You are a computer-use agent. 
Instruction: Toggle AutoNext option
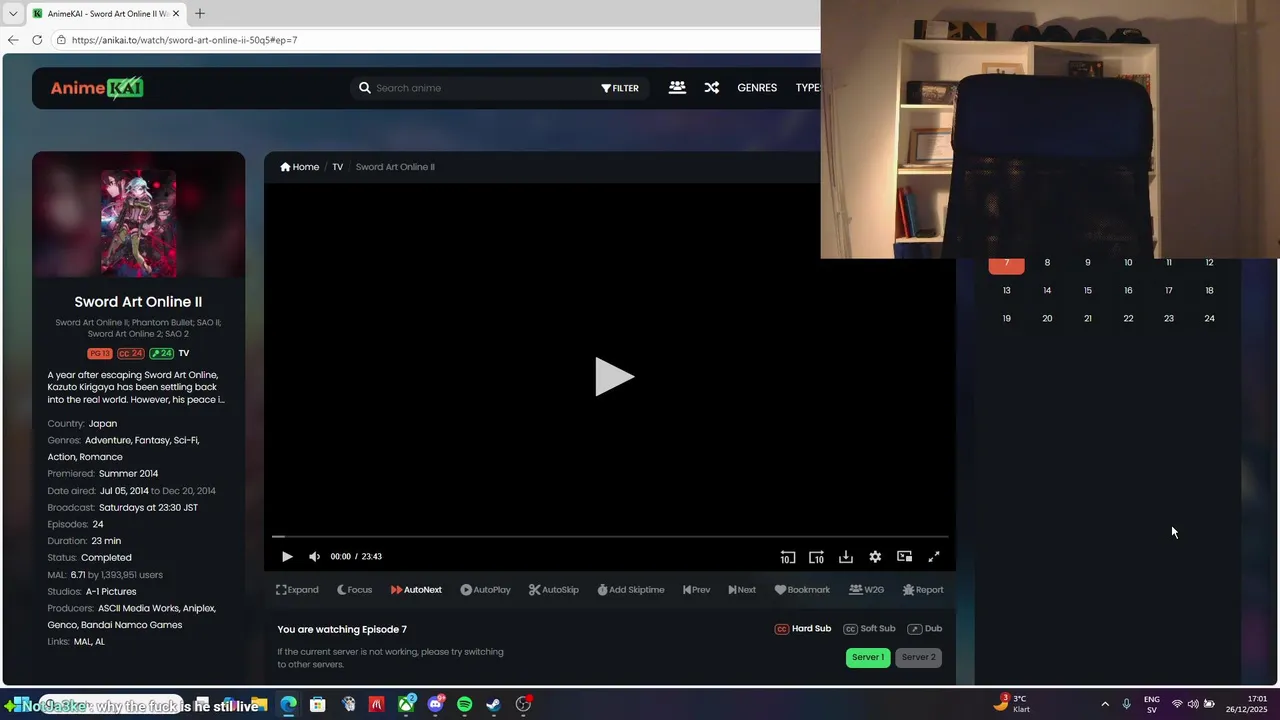click(416, 590)
